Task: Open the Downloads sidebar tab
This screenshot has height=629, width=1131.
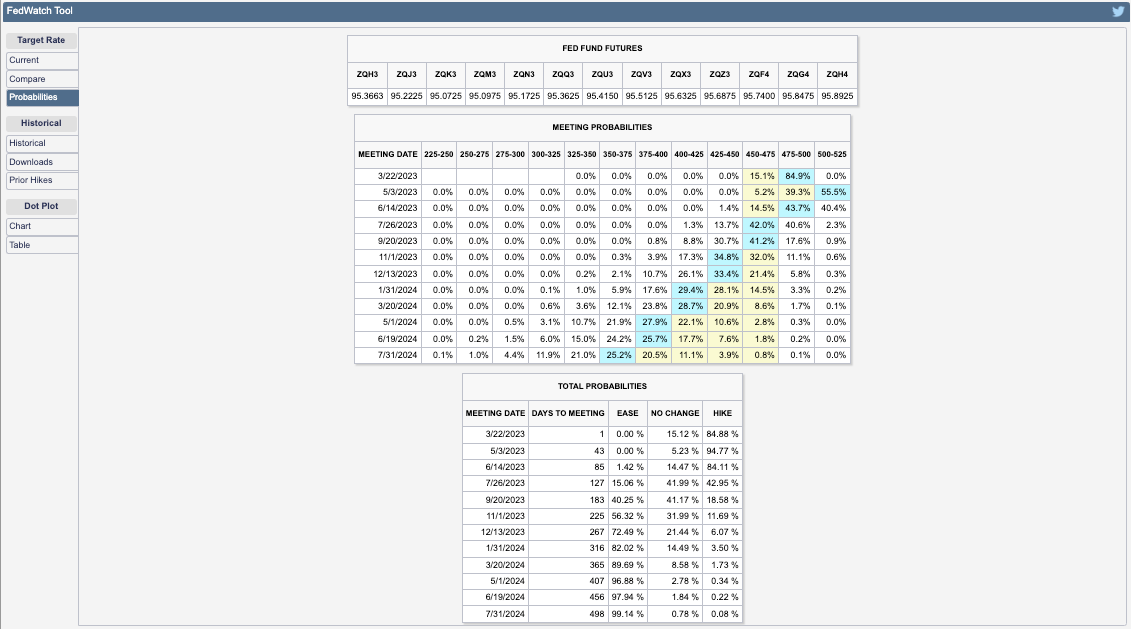Action: [42, 162]
